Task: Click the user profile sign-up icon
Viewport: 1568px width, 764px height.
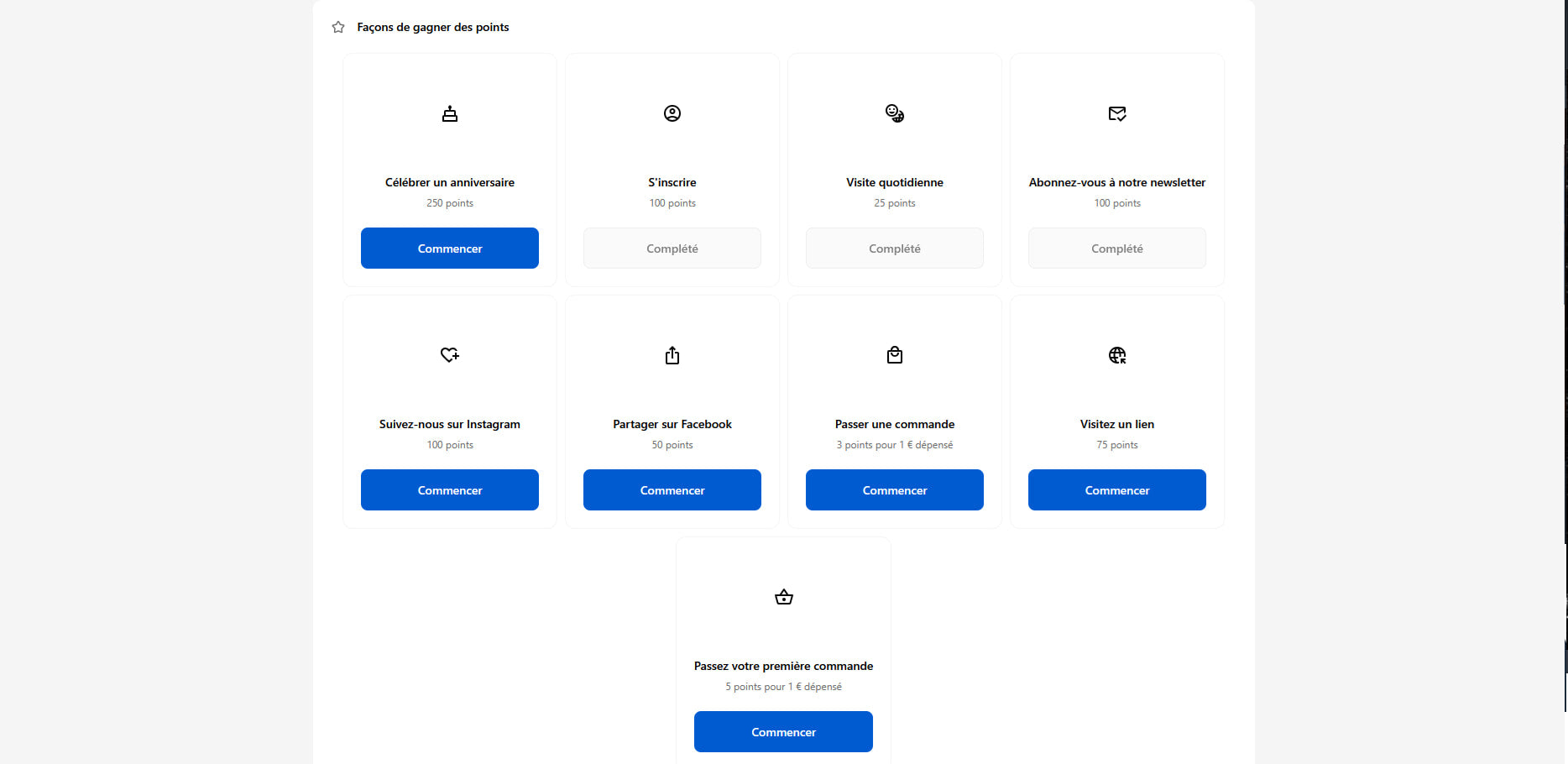Action: [672, 113]
